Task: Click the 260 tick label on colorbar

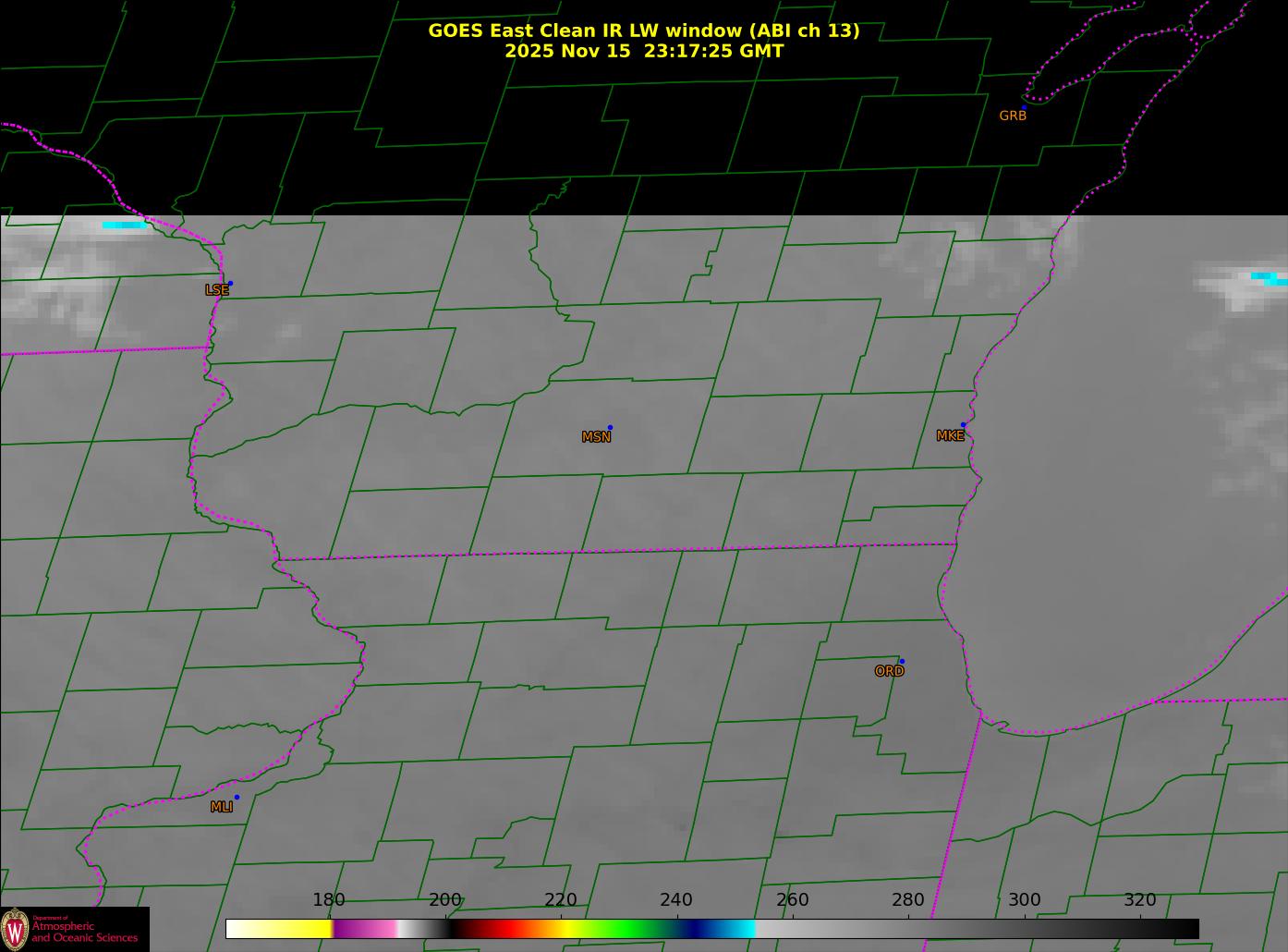Action: click(x=792, y=900)
